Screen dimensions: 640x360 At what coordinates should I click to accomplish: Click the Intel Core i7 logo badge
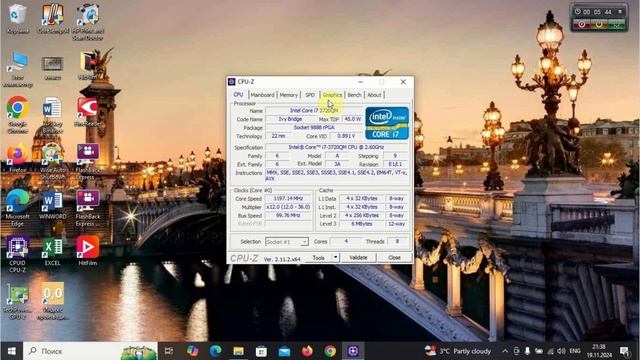pos(387,123)
